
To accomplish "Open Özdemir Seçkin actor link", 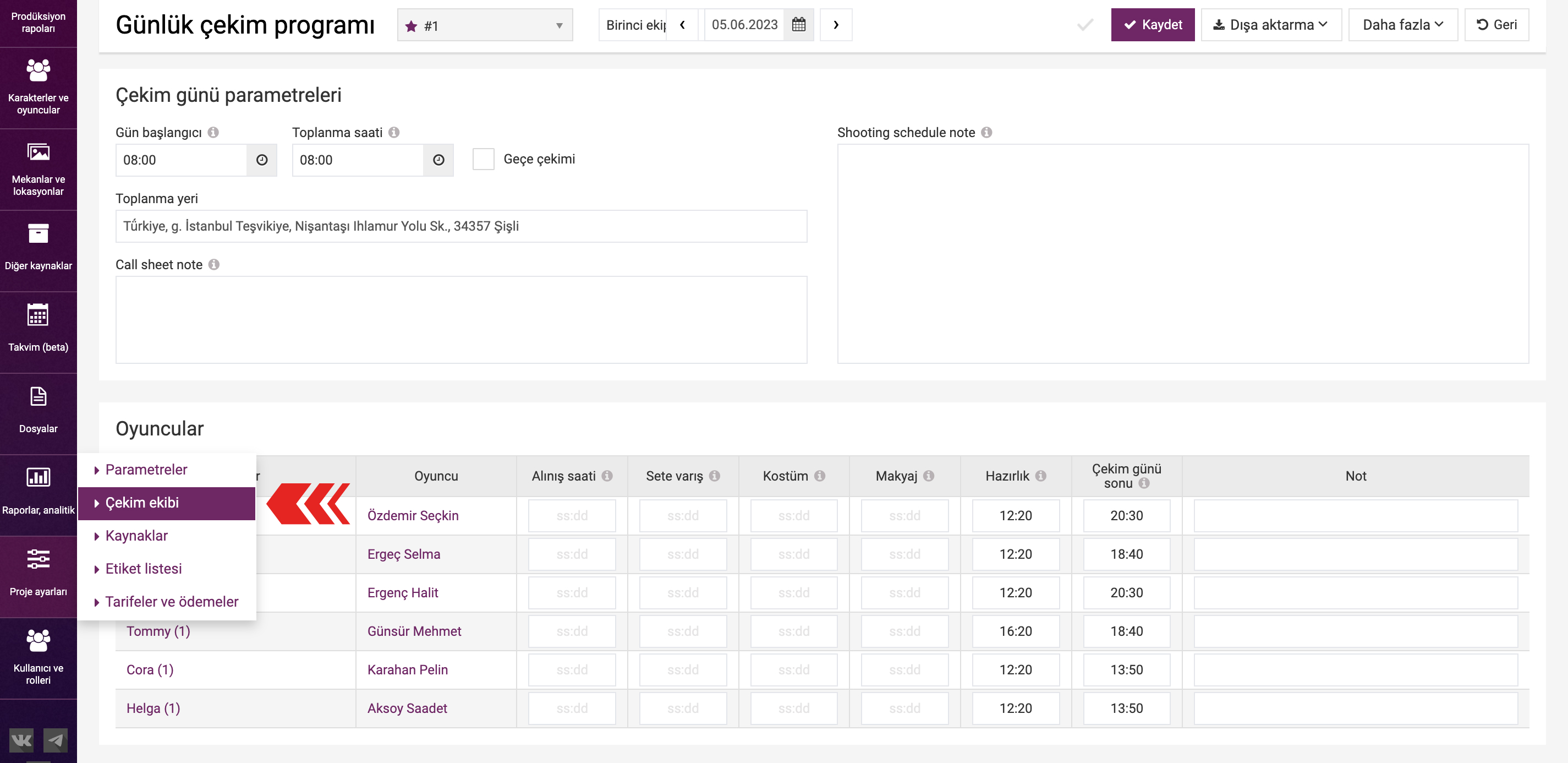I will 413,516.
